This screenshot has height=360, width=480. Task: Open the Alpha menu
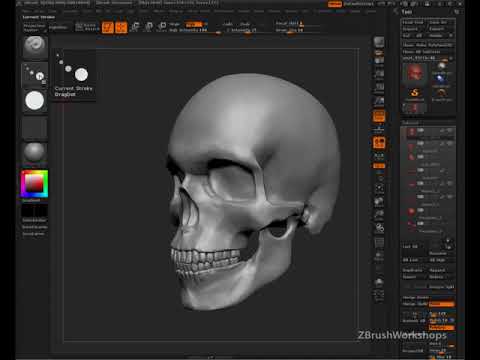[27, 11]
